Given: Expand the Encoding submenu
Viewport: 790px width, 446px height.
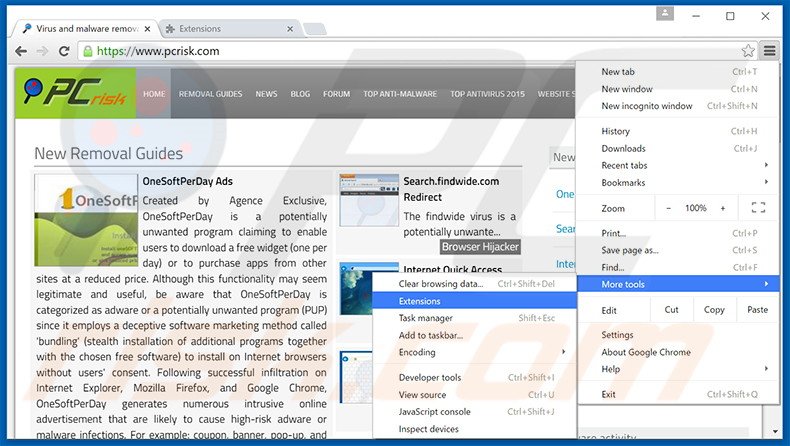Looking at the screenshot, I should 475,353.
